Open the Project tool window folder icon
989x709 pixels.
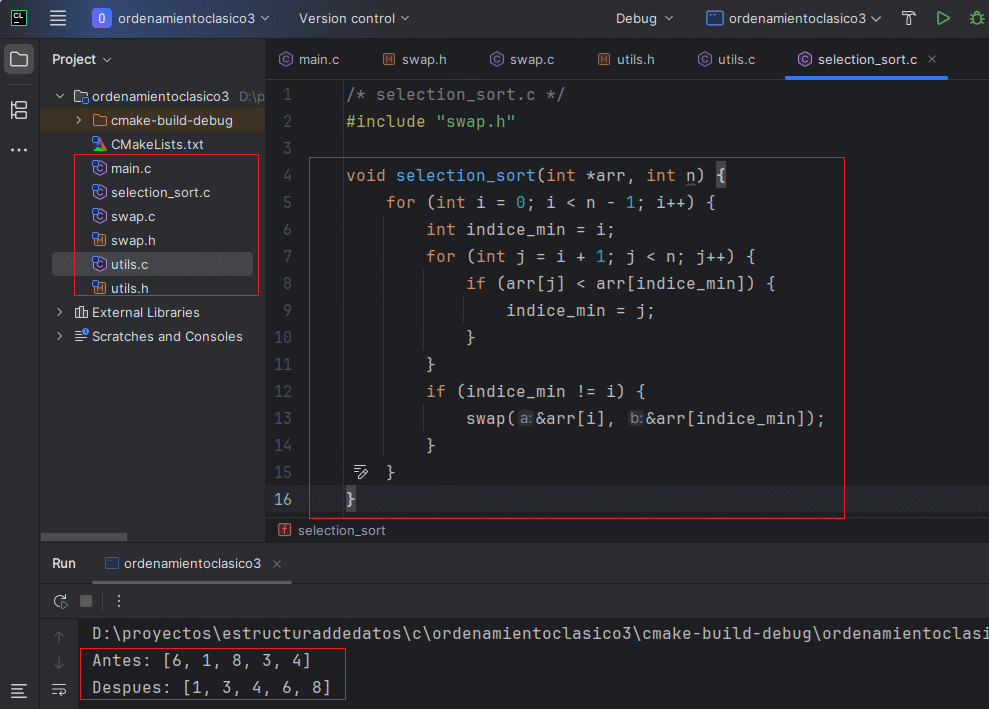(18, 60)
